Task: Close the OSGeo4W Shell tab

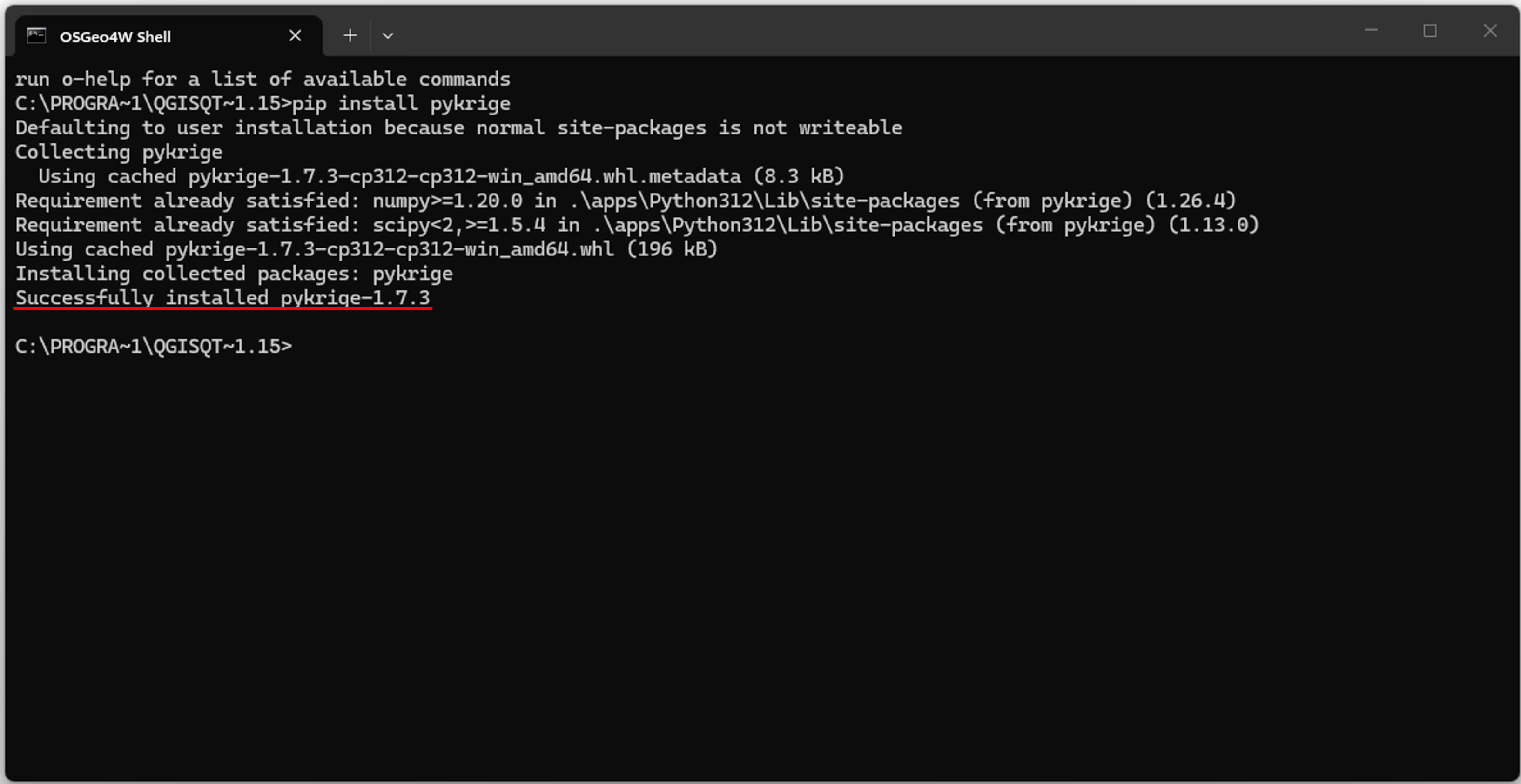Action: point(295,35)
